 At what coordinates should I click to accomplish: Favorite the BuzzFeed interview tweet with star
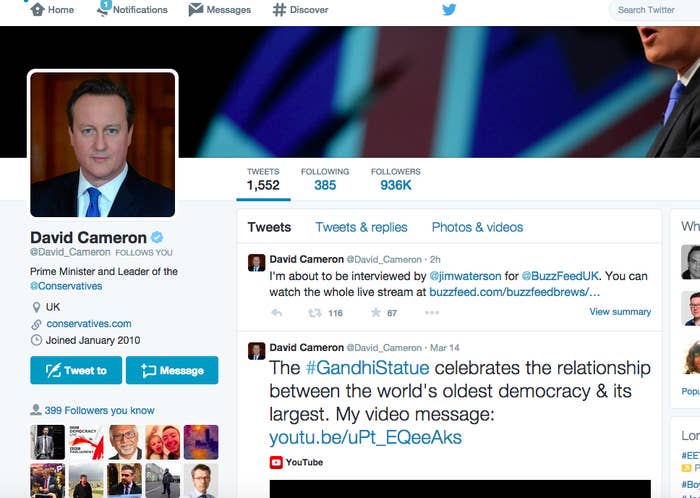(376, 312)
